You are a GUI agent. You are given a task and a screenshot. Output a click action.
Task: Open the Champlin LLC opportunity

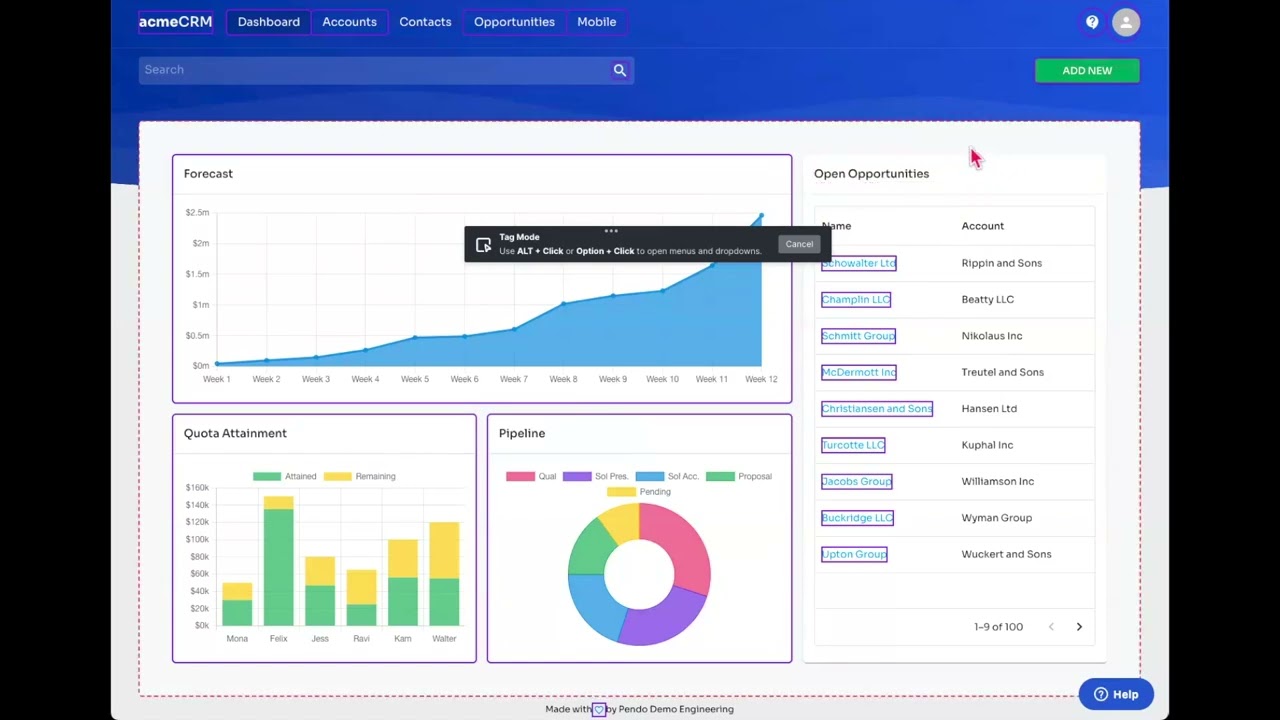pyautogui.click(x=855, y=299)
